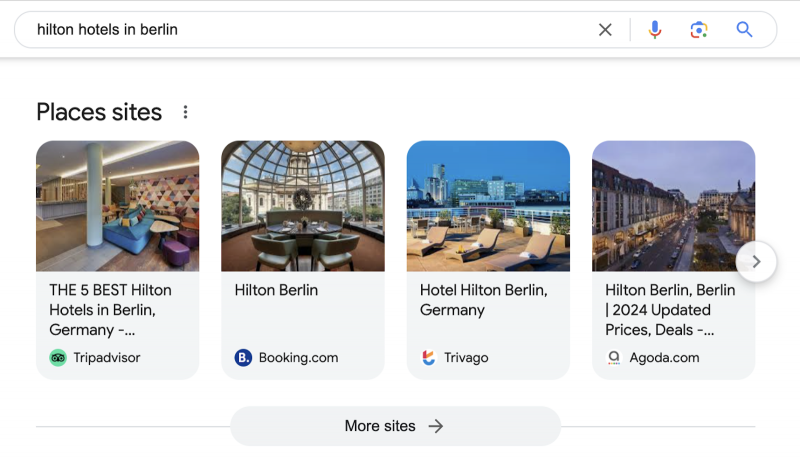Submit search with the magnifying glass icon
Screen dimensions: 800x462
[x=744, y=30]
